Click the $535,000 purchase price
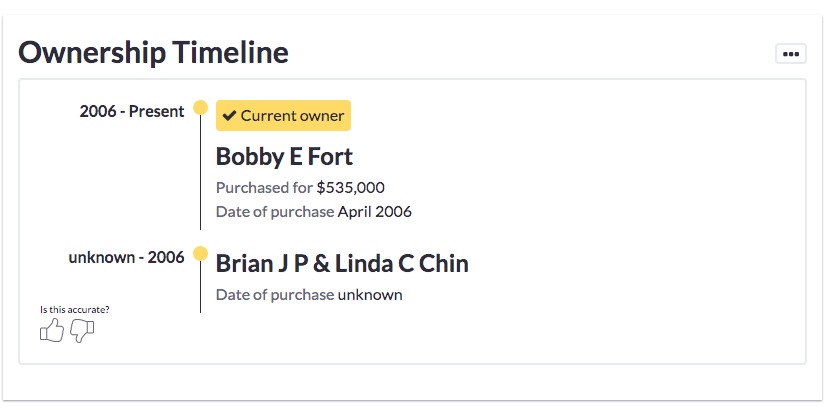 click(350, 187)
